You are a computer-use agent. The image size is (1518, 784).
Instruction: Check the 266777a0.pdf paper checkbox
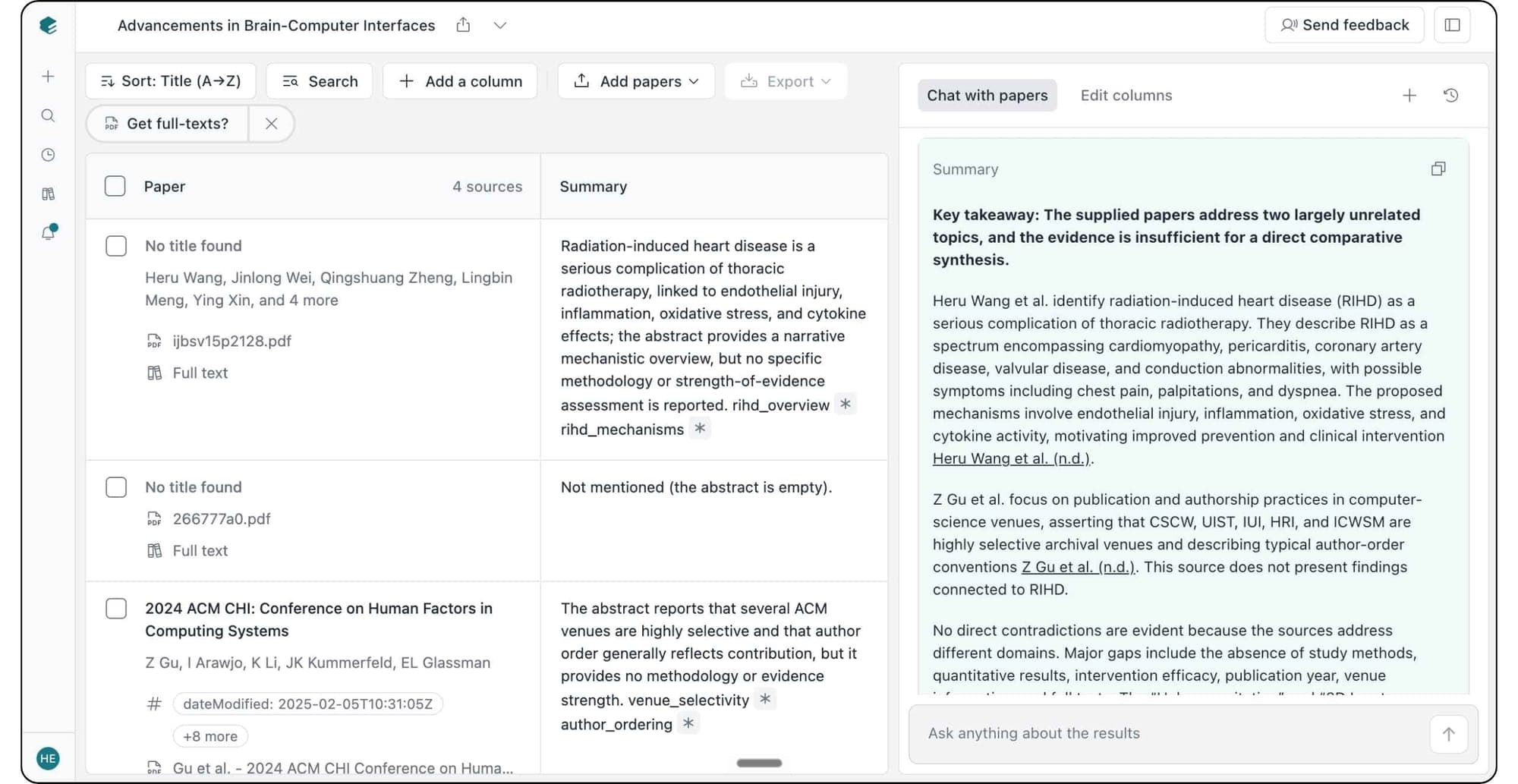pos(116,487)
